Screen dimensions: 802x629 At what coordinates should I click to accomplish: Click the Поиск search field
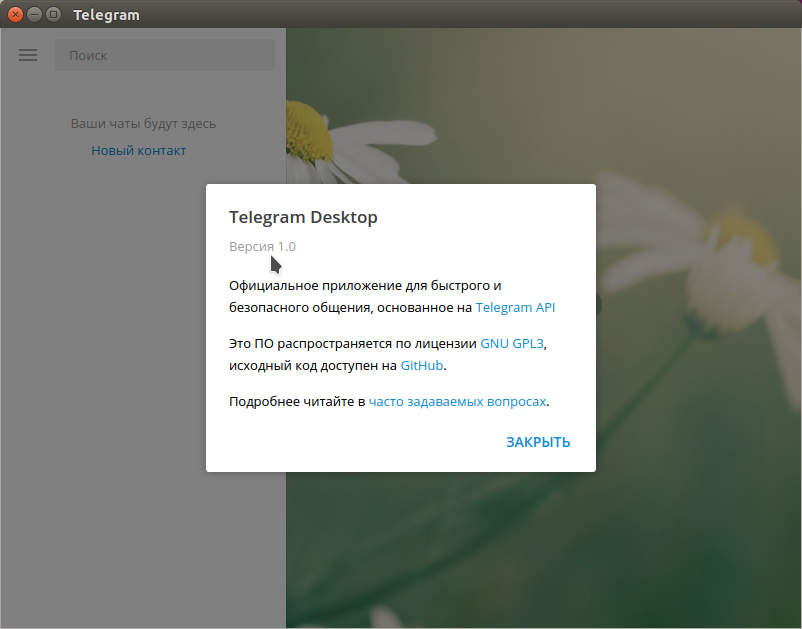point(165,55)
